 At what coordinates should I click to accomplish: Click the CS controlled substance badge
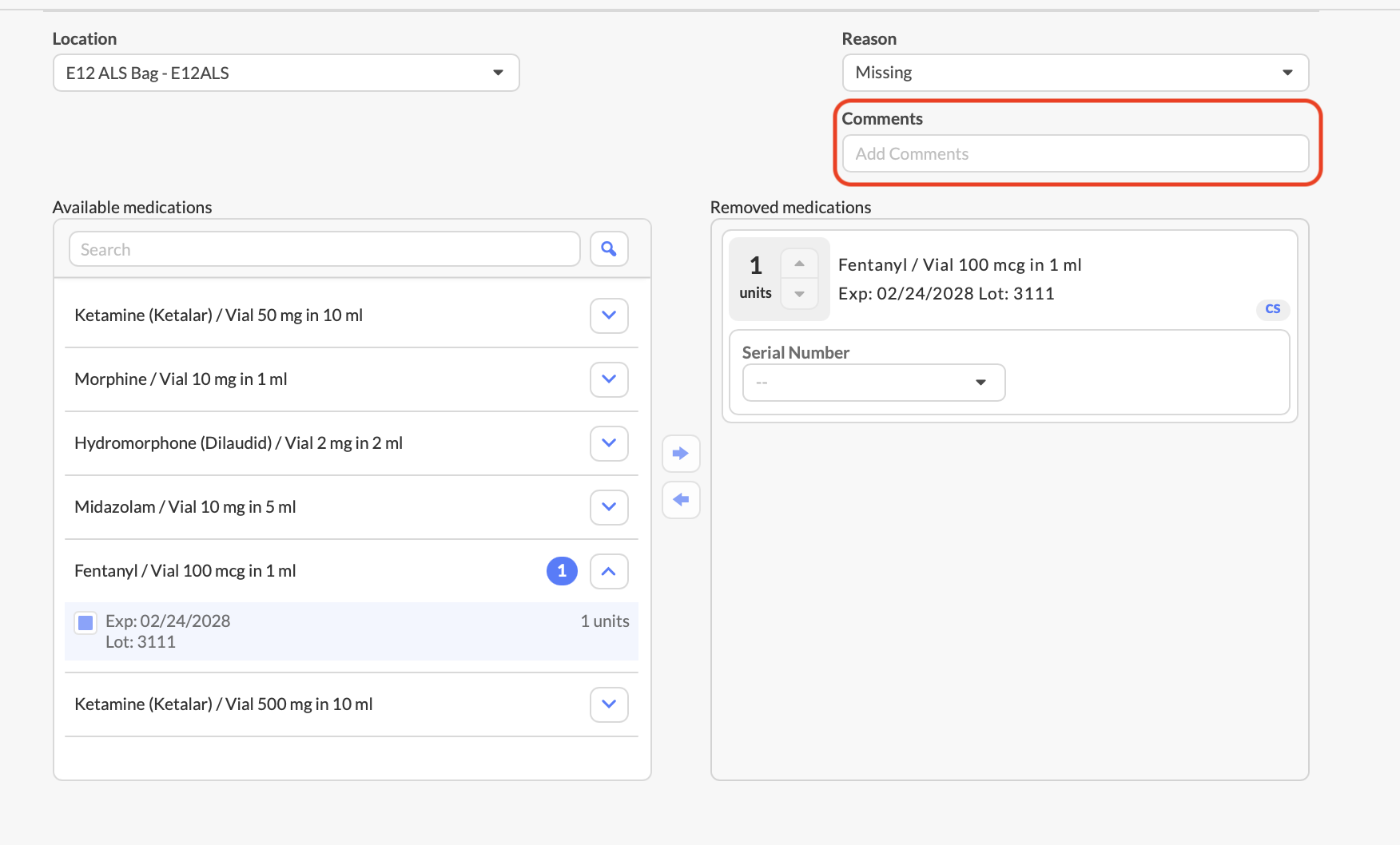(1272, 309)
